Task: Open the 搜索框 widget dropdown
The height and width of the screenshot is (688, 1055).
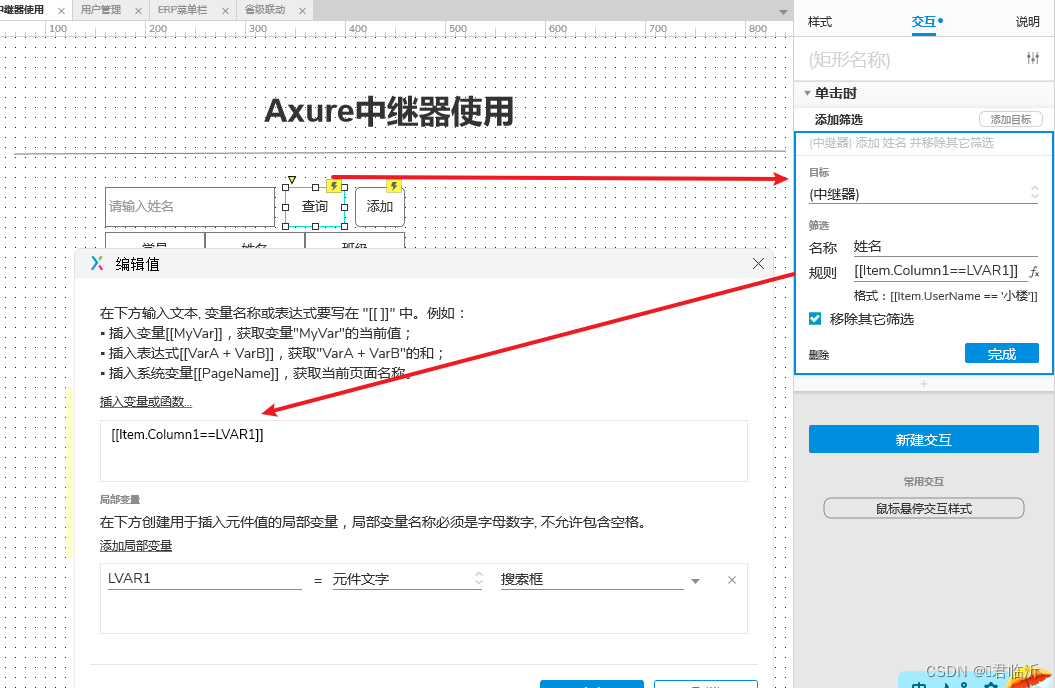Action: tap(600, 579)
